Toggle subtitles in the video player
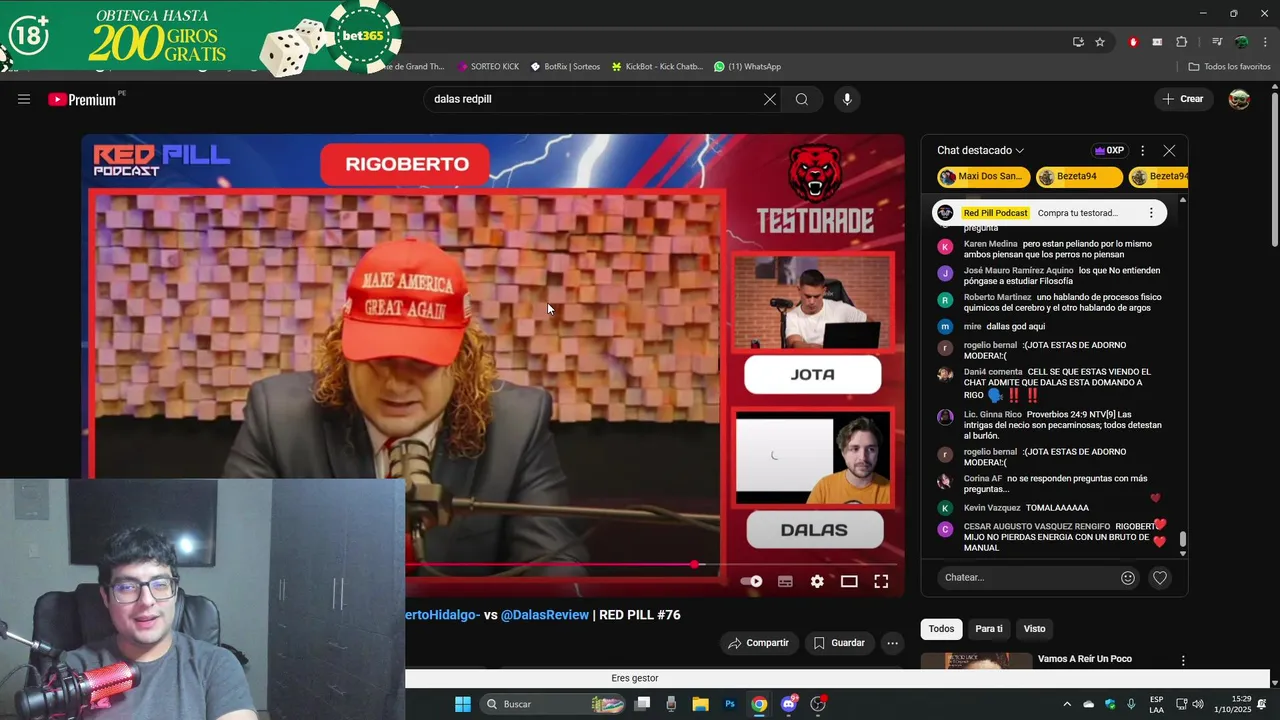The image size is (1280, 720). click(x=785, y=581)
